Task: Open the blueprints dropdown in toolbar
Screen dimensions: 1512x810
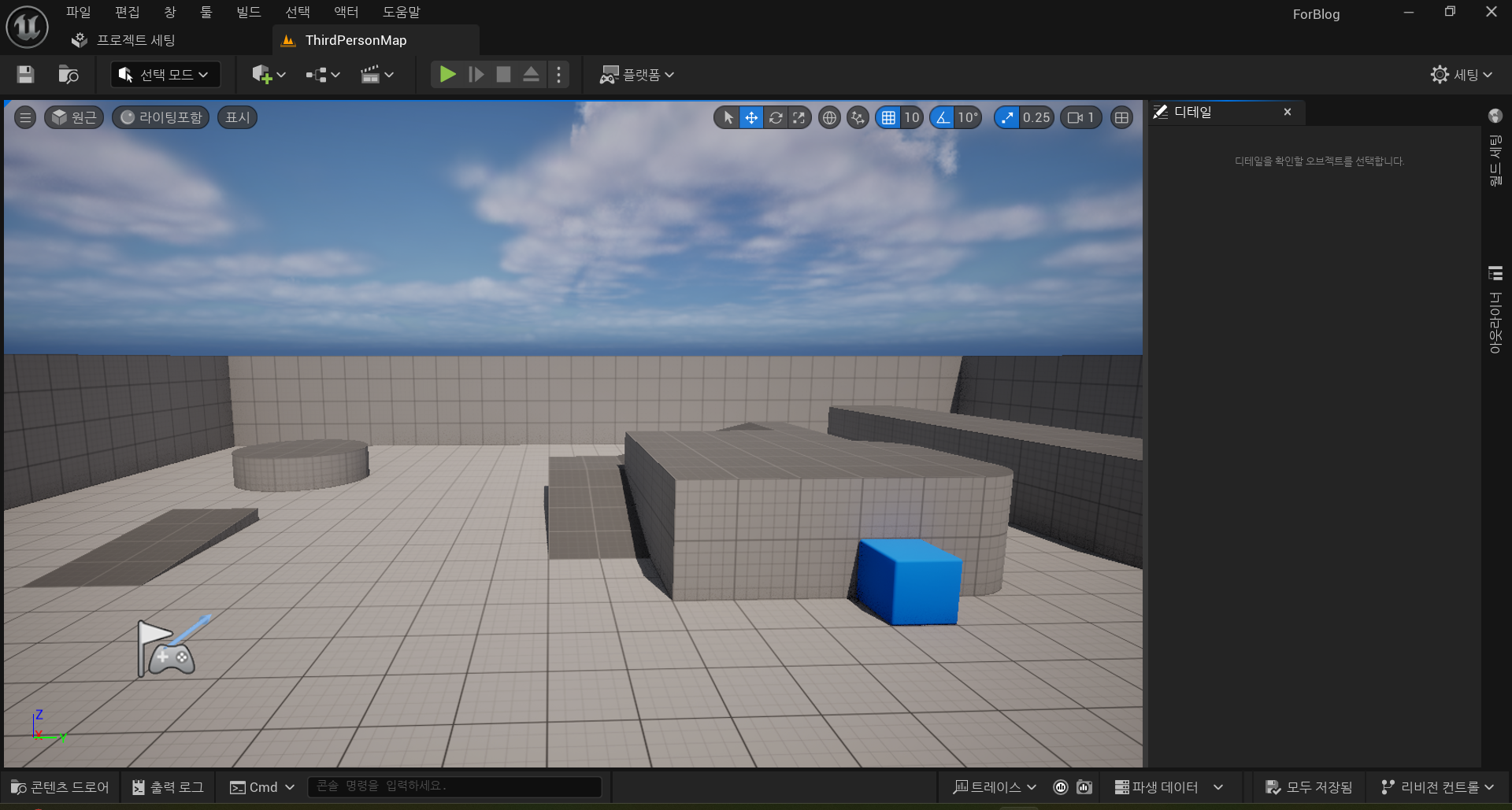Action: 323,75
